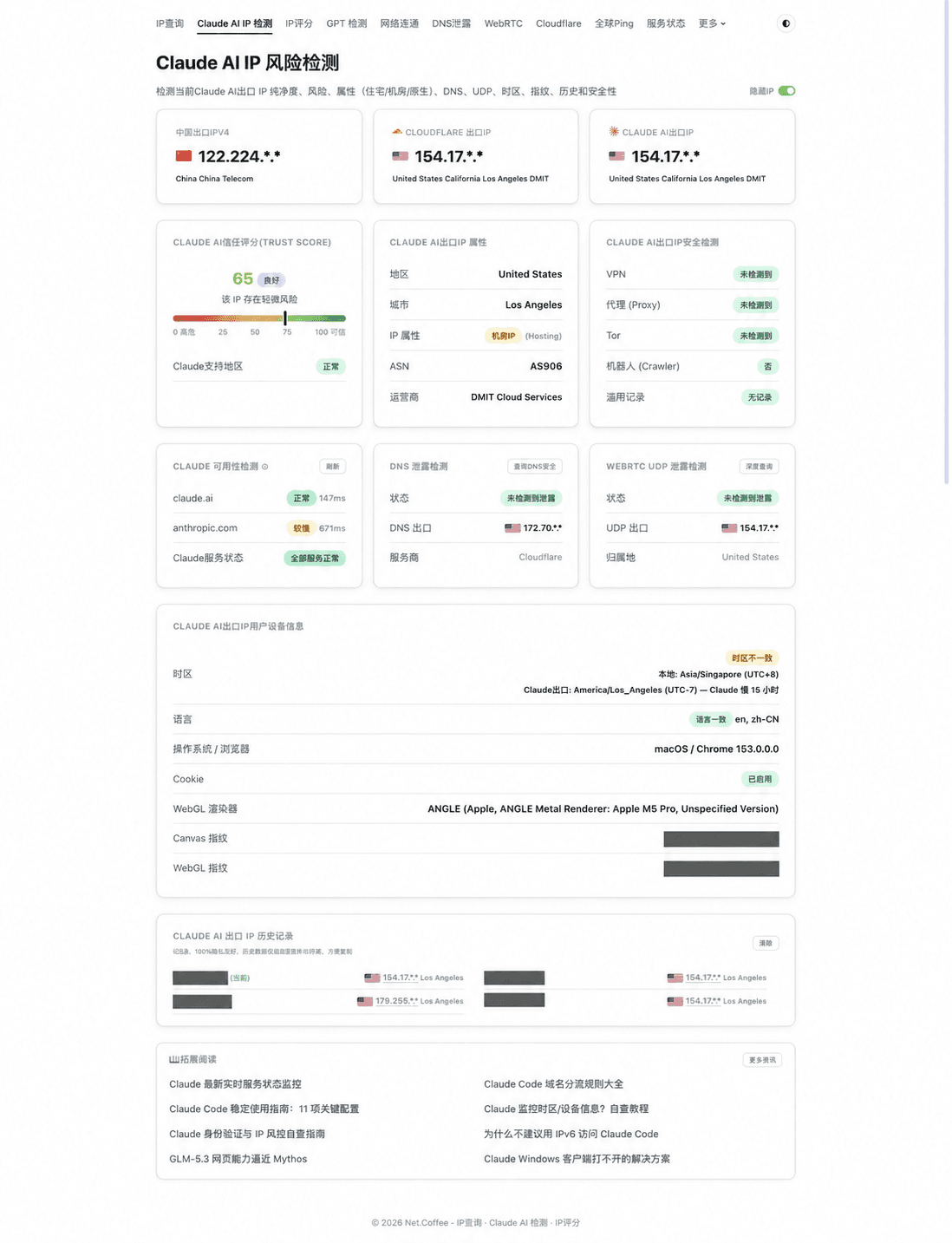Click the 无记录 abuse record badge

tap(760, 397)
